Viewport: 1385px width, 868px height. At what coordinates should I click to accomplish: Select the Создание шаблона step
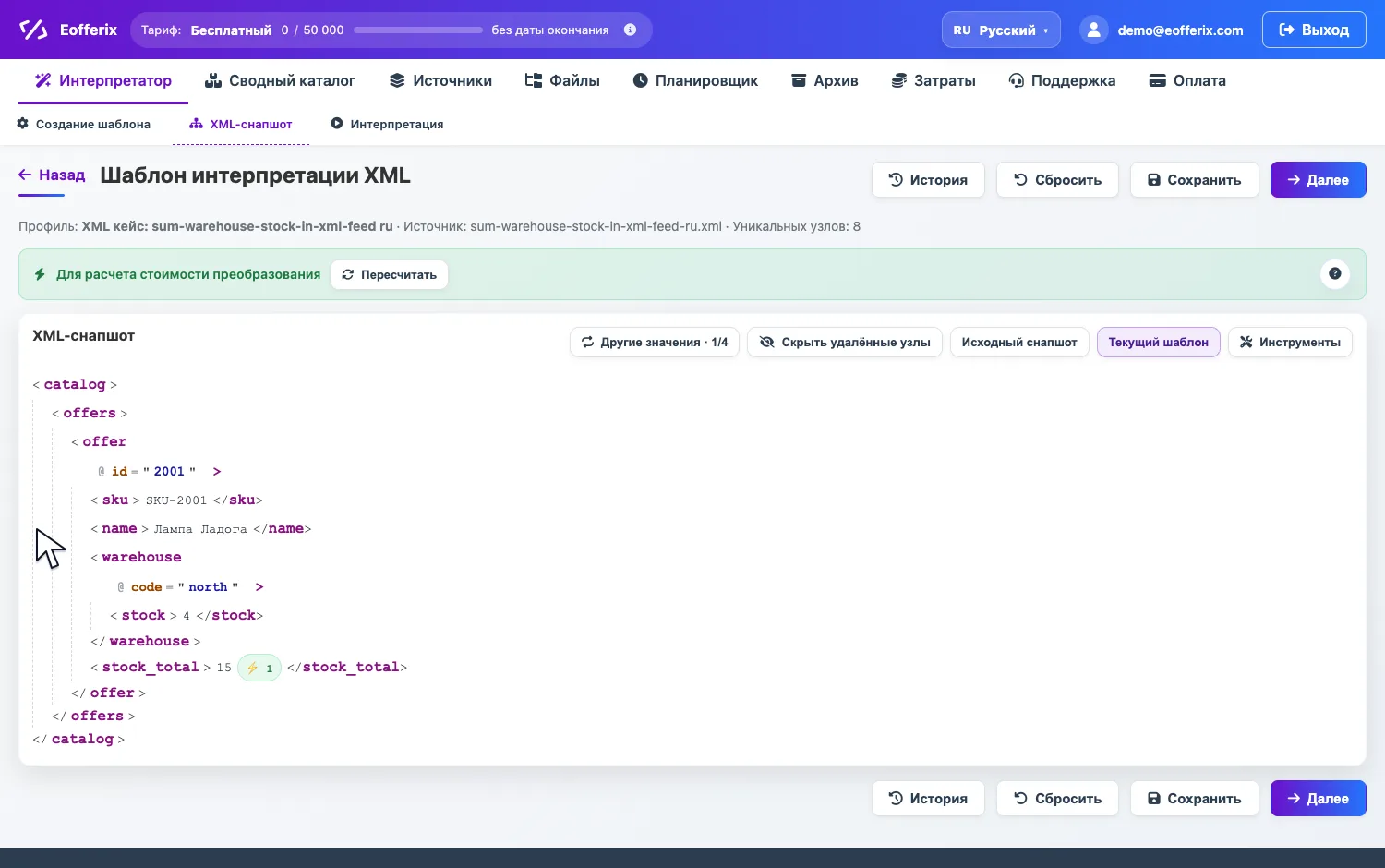(x=84, y=124)
